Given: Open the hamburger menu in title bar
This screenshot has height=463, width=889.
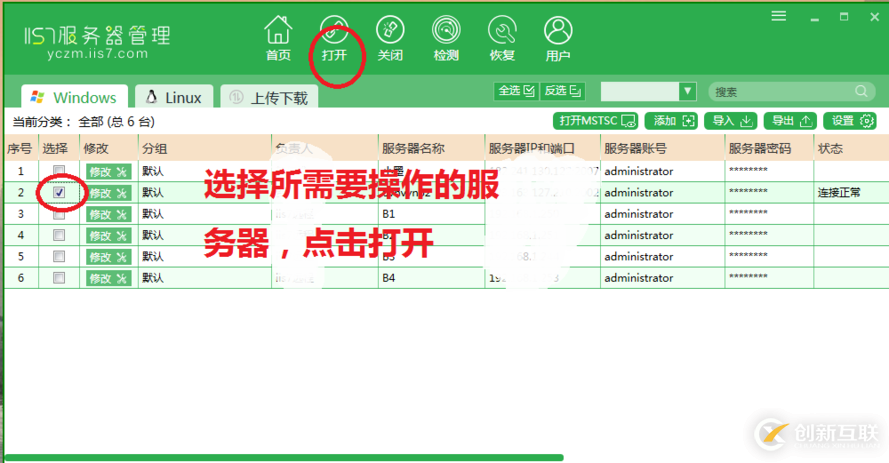Looking at the screenshot, I should pyautogui.click(x=778, y=16).
